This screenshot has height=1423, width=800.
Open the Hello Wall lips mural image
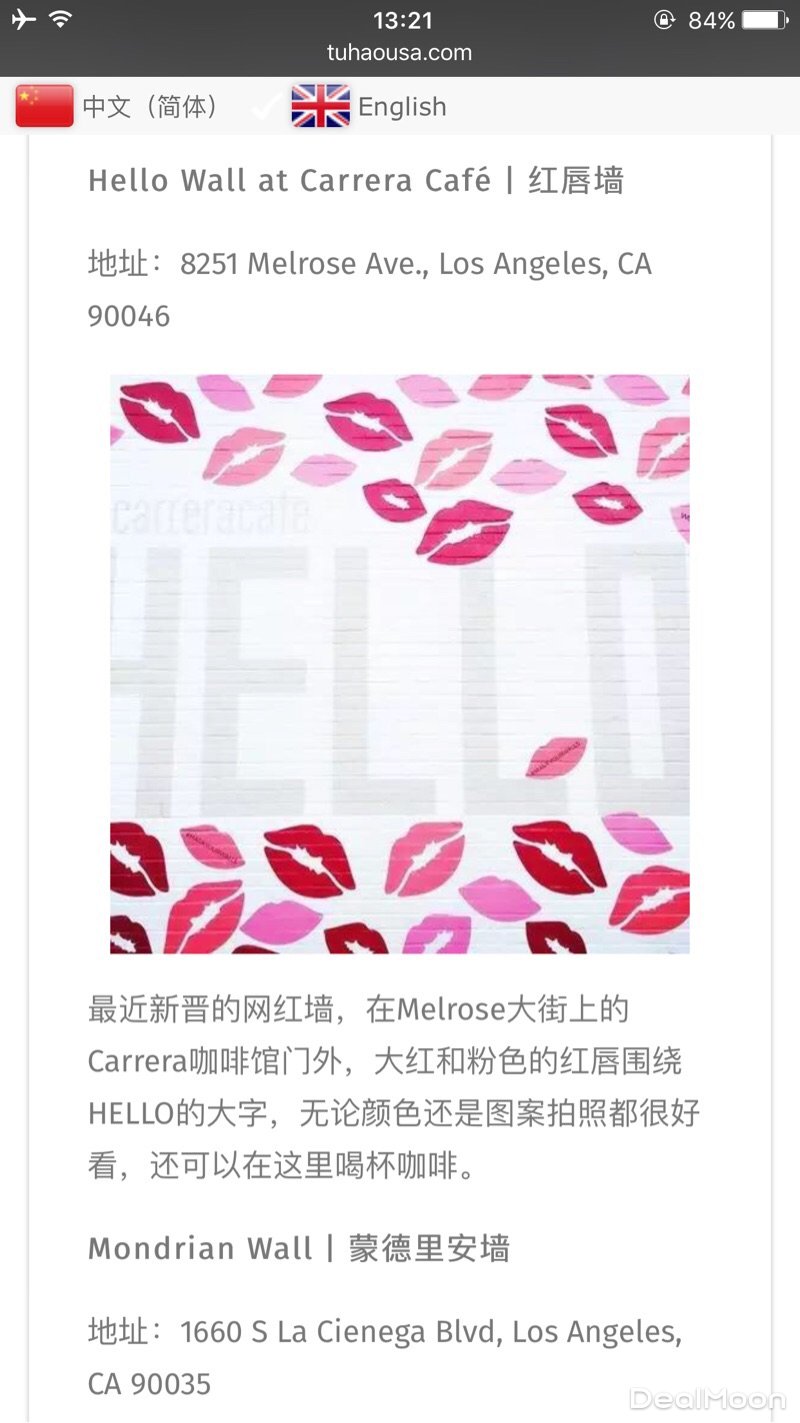pos(400,664)
